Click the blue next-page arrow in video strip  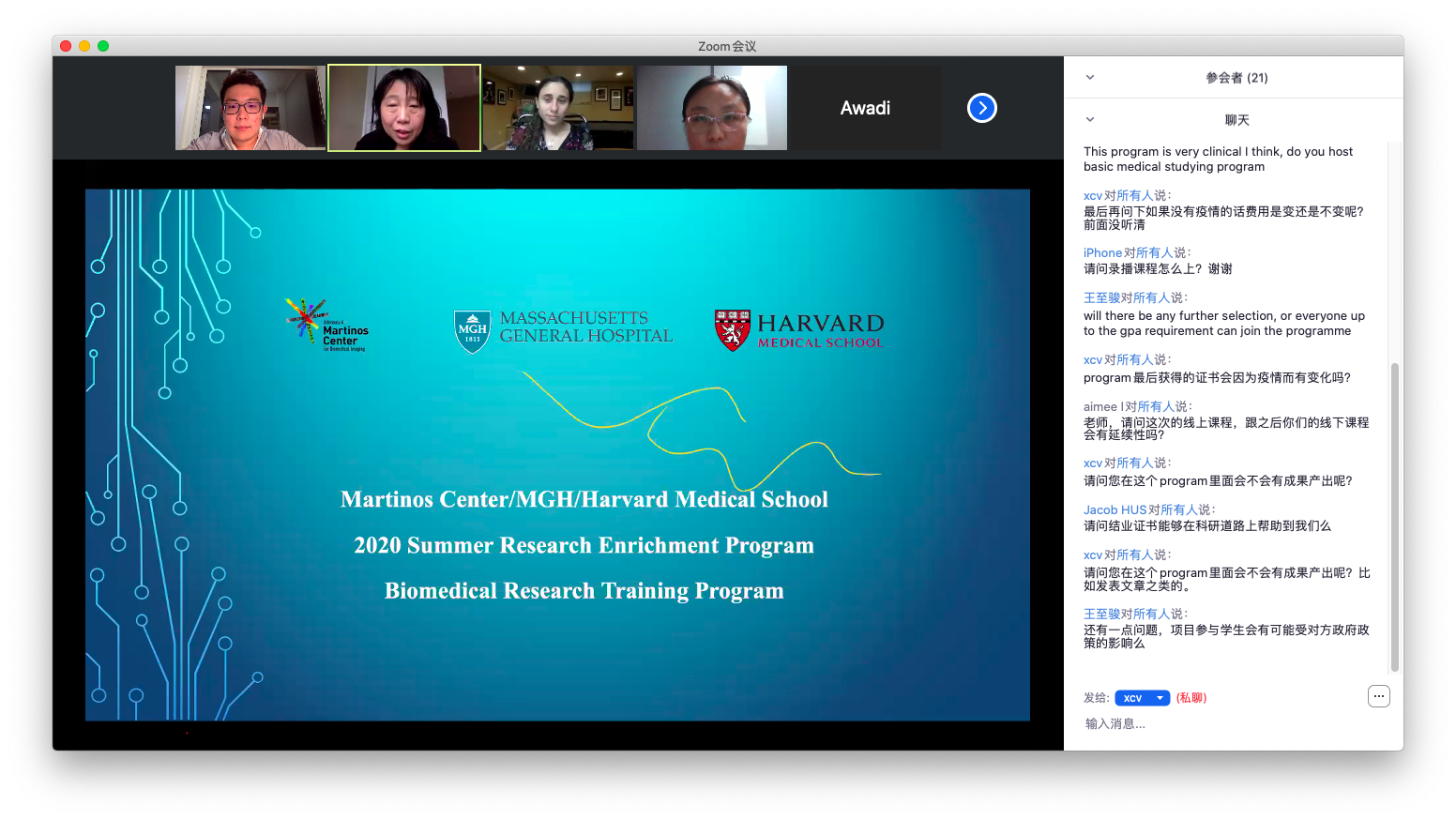(x=981, y=108)
